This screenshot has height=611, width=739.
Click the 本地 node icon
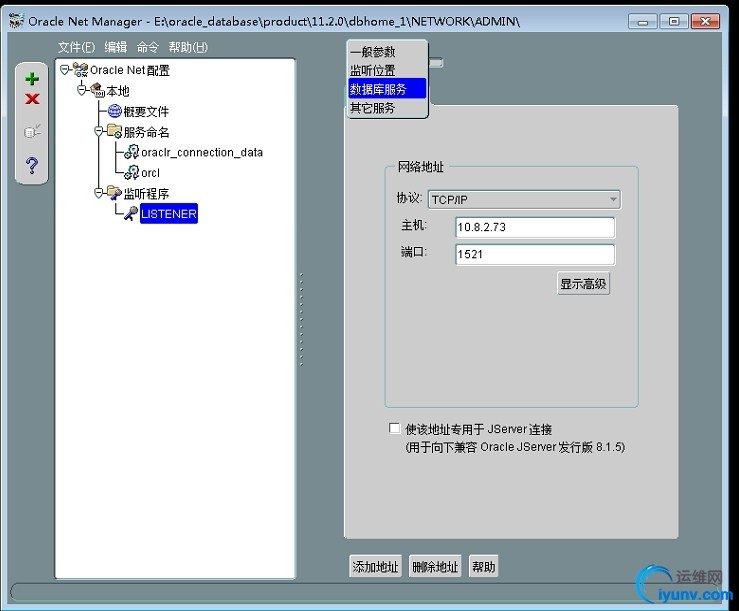(98, 91)
